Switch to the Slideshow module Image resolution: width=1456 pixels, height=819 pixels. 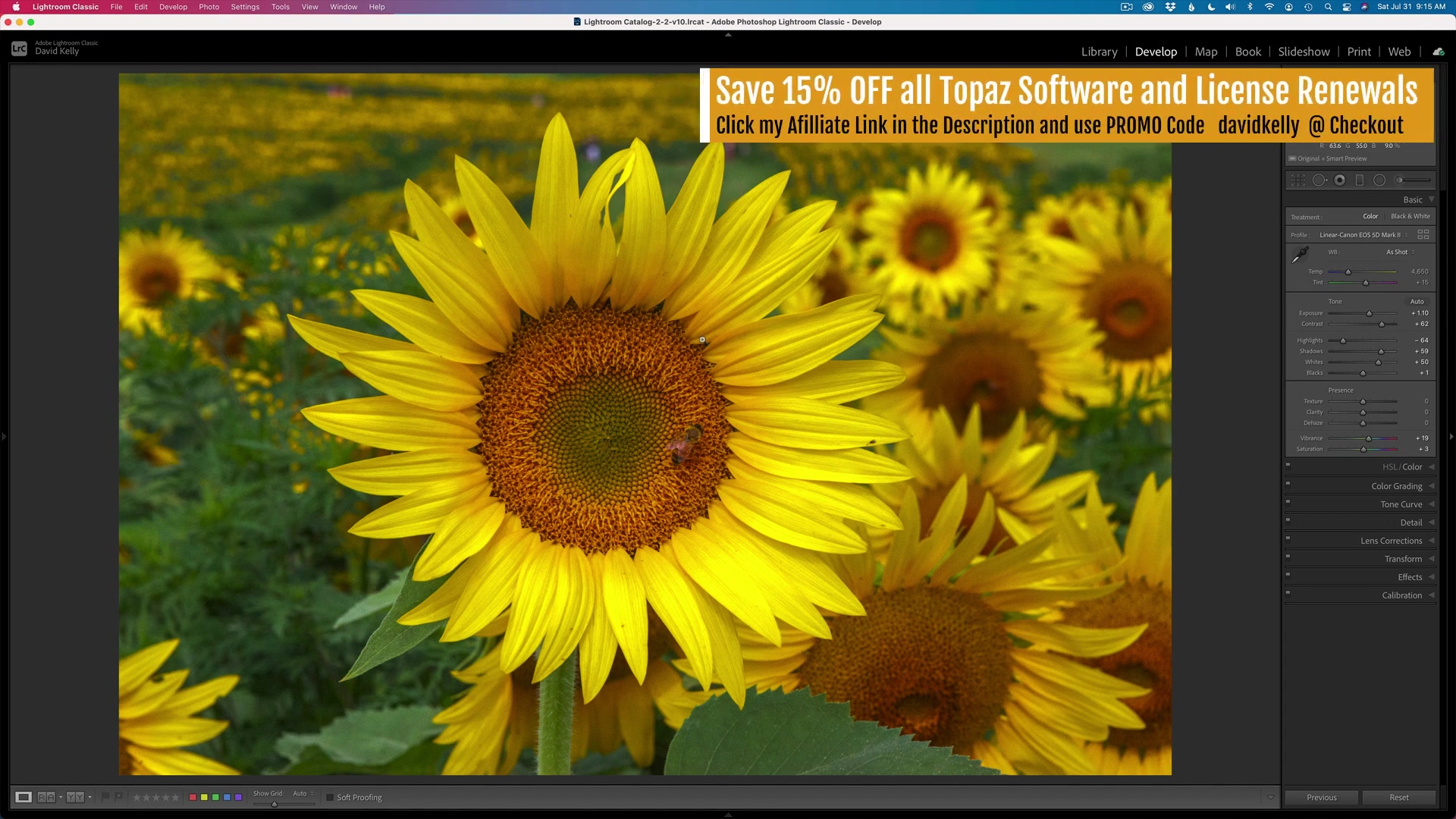pos(1304,52)
